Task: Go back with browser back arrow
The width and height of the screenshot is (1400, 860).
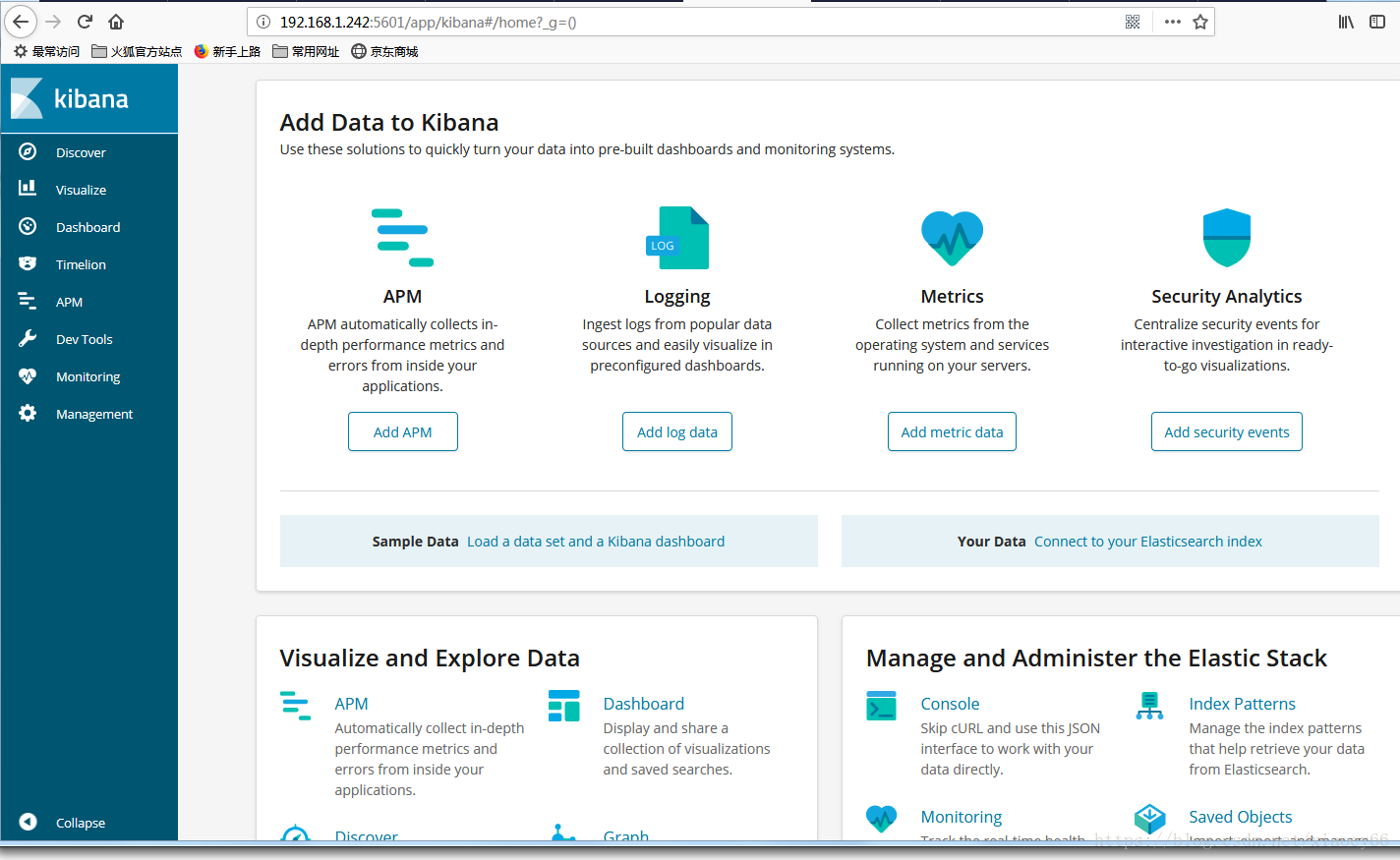Action: [x=21, y=22]
